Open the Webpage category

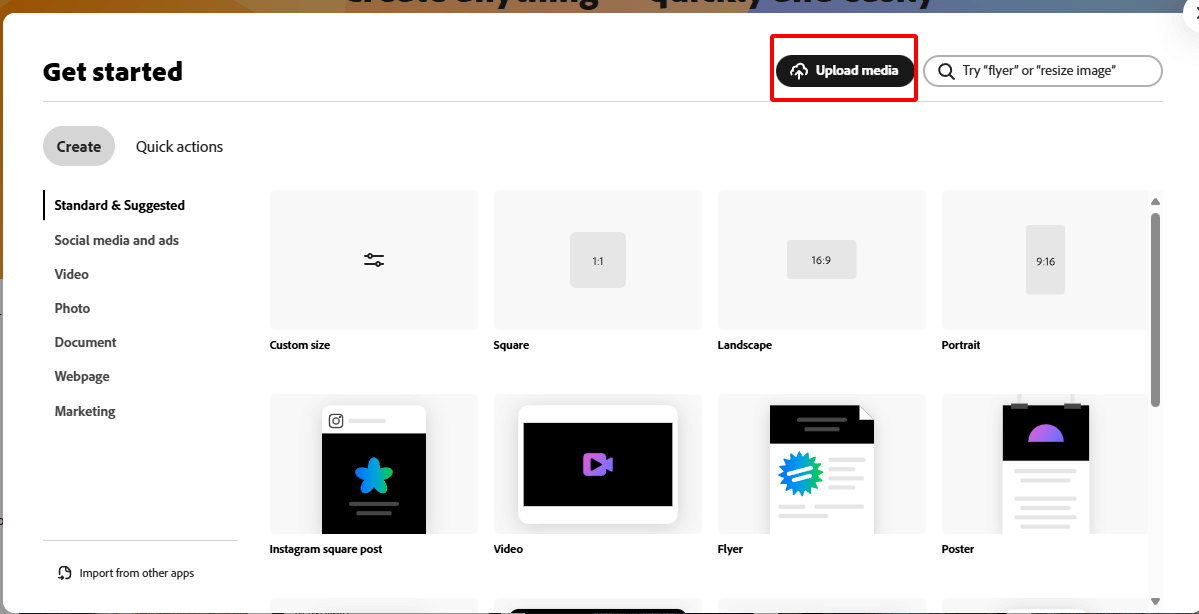tap(82, 376)
